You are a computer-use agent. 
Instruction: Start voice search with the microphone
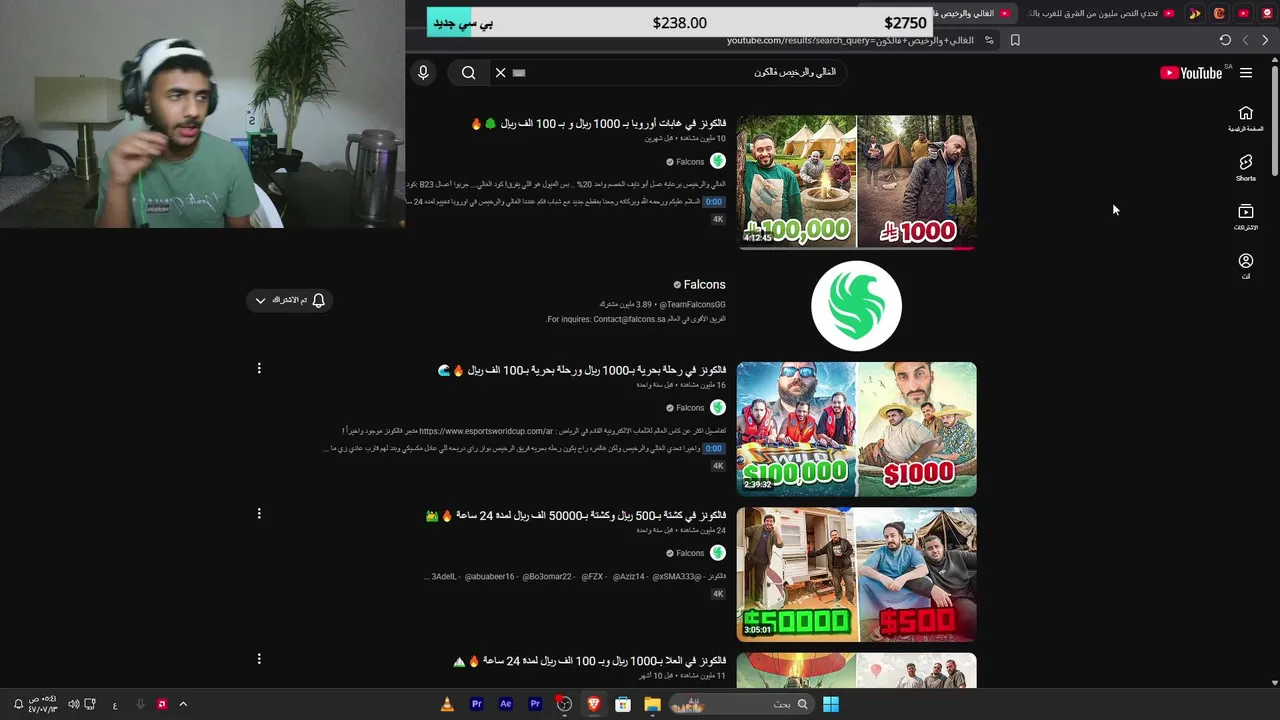pyautogui.click(x=423, y=73)
